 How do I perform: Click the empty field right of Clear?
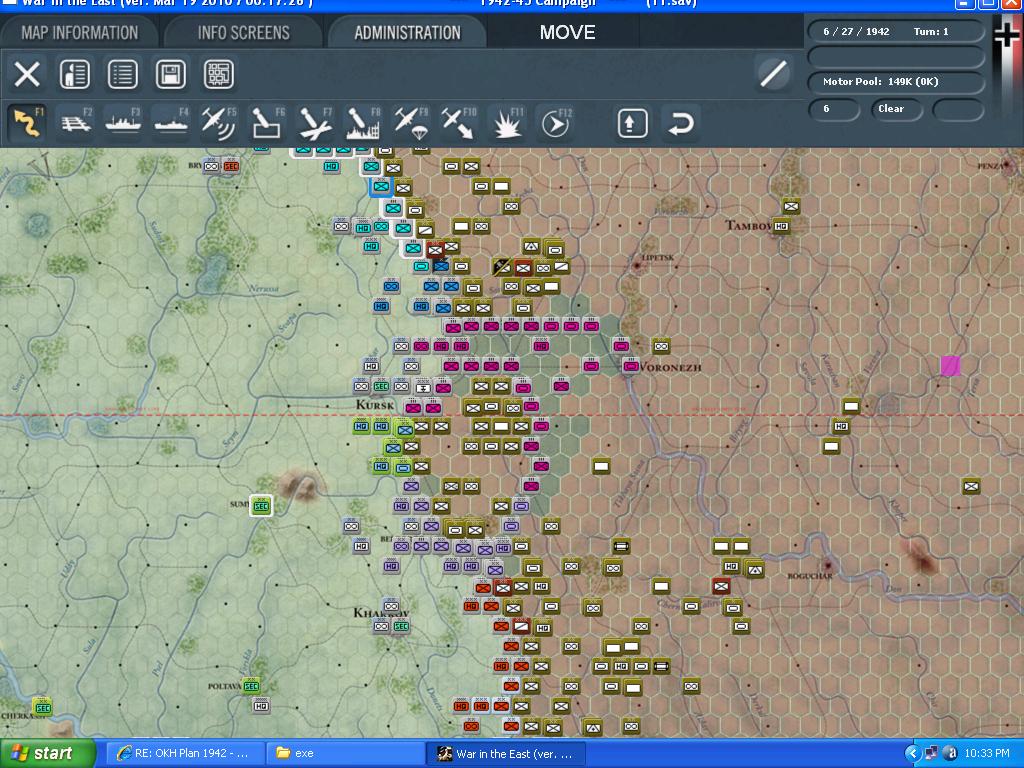tap(957, 109)
